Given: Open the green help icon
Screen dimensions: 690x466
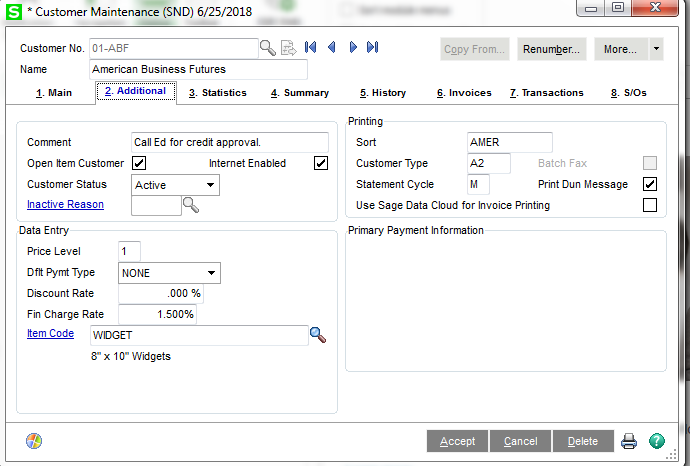Looking at the screenshot, I should [x=656, y=441].
